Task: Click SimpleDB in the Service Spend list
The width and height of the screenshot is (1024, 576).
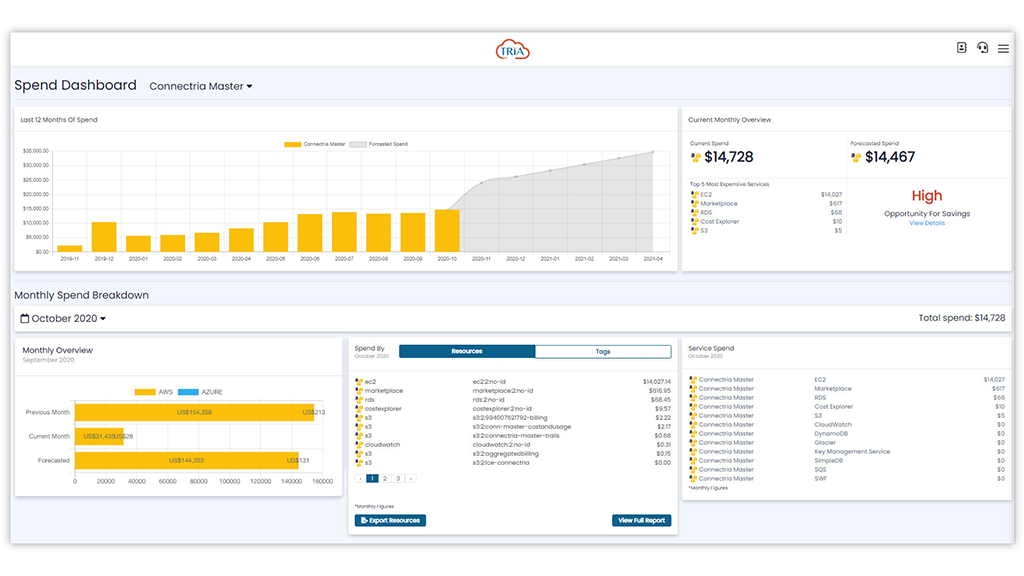Action: pos(829,460)
